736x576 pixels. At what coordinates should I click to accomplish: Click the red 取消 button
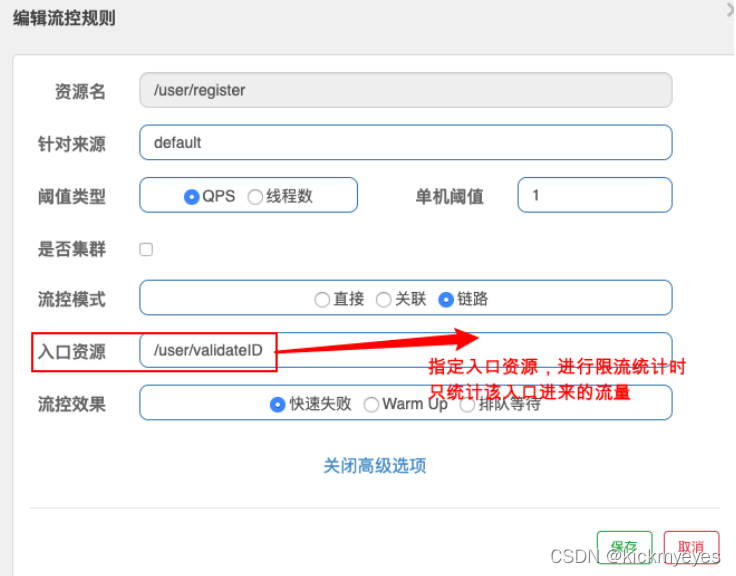click(691, 547)
